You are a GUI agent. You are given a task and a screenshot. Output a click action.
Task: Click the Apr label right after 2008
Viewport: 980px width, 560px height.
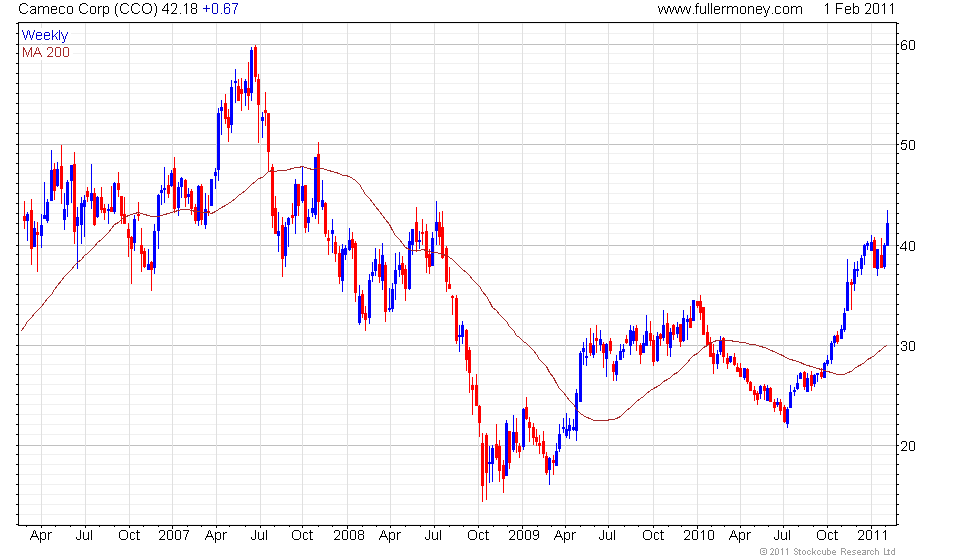(389, 536)
